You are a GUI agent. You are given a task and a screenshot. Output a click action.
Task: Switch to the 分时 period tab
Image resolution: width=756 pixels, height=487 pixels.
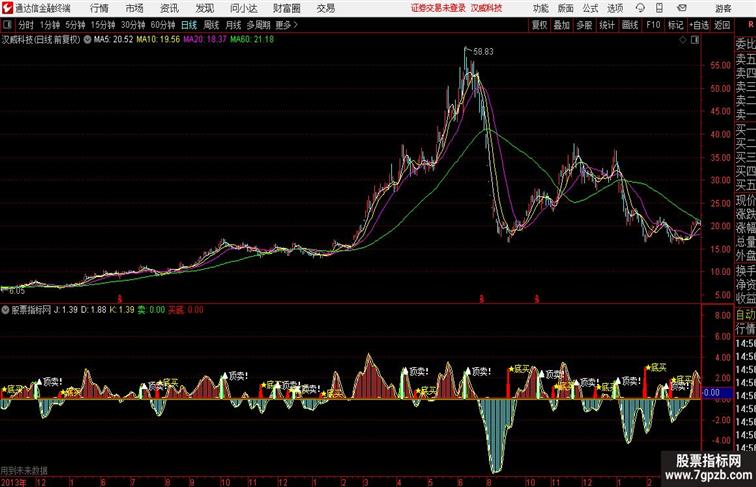[26, 25]
